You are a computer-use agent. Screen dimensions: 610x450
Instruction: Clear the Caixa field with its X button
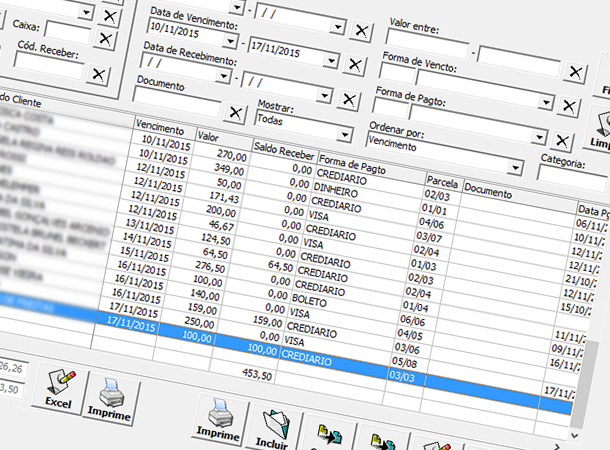(x=105, y=39)
